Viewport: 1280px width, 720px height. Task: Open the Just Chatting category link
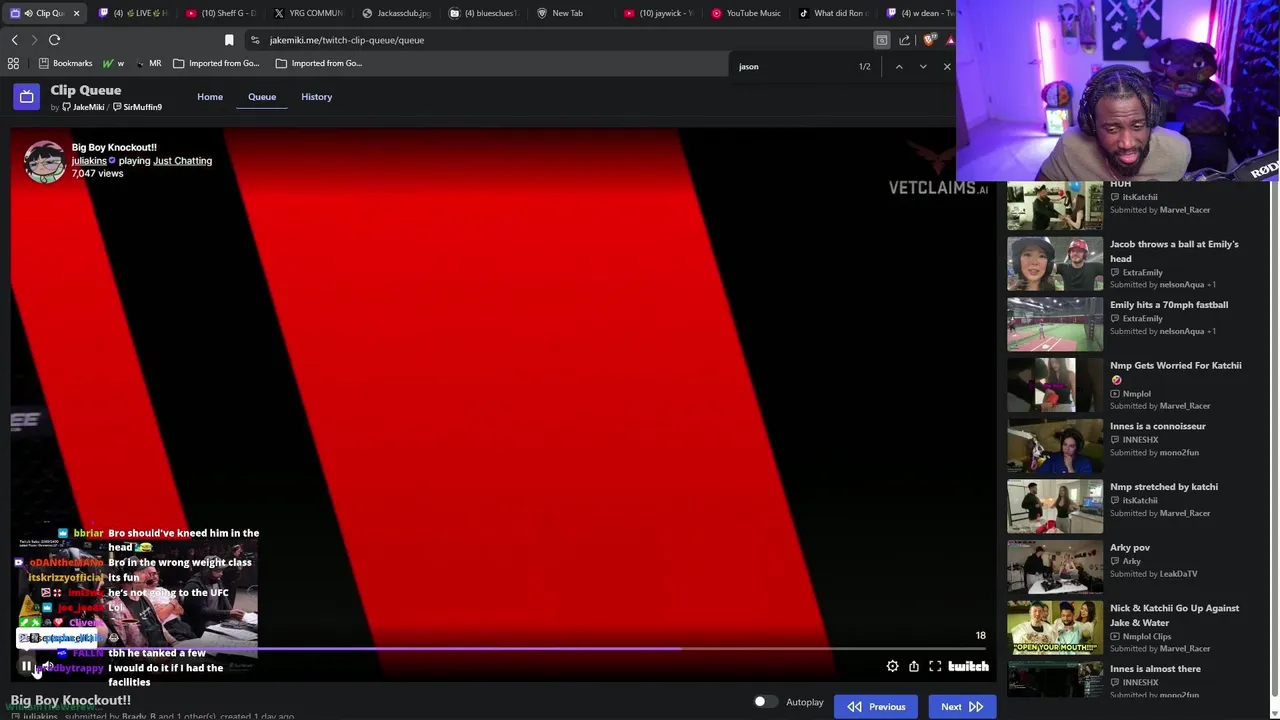(x=182, y=161)
